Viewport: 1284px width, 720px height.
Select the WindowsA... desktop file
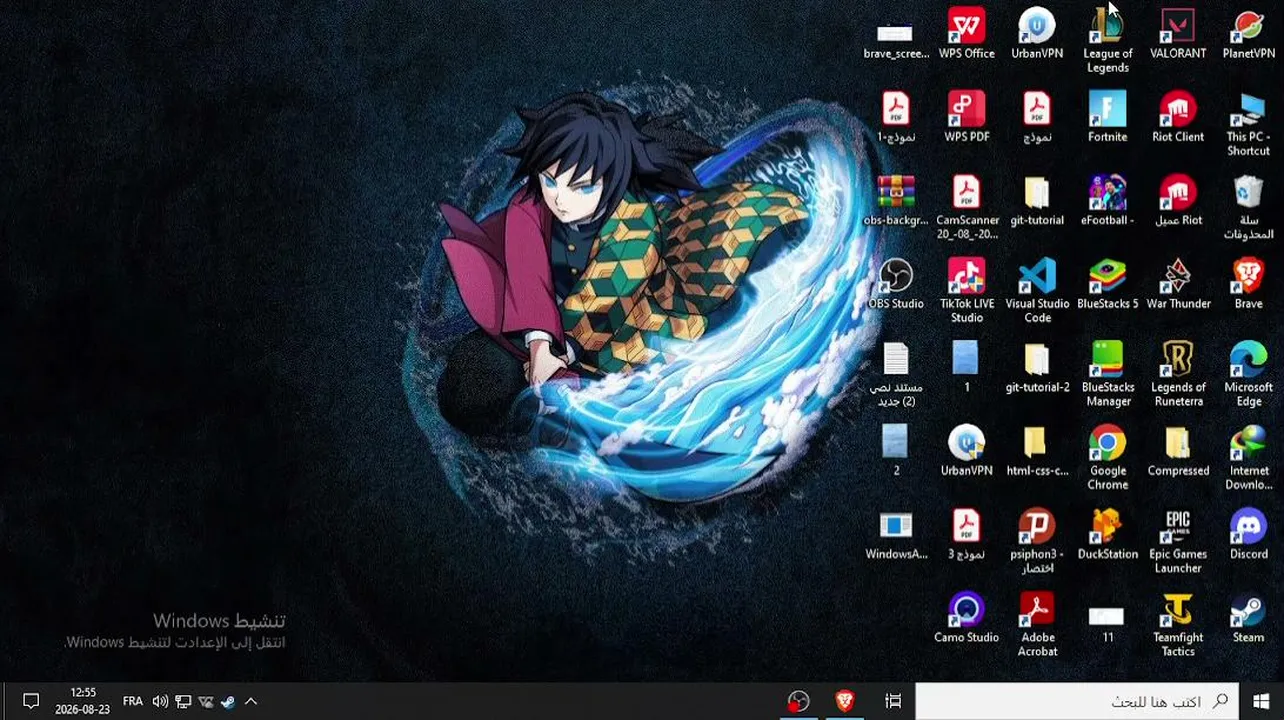(895, 534)
